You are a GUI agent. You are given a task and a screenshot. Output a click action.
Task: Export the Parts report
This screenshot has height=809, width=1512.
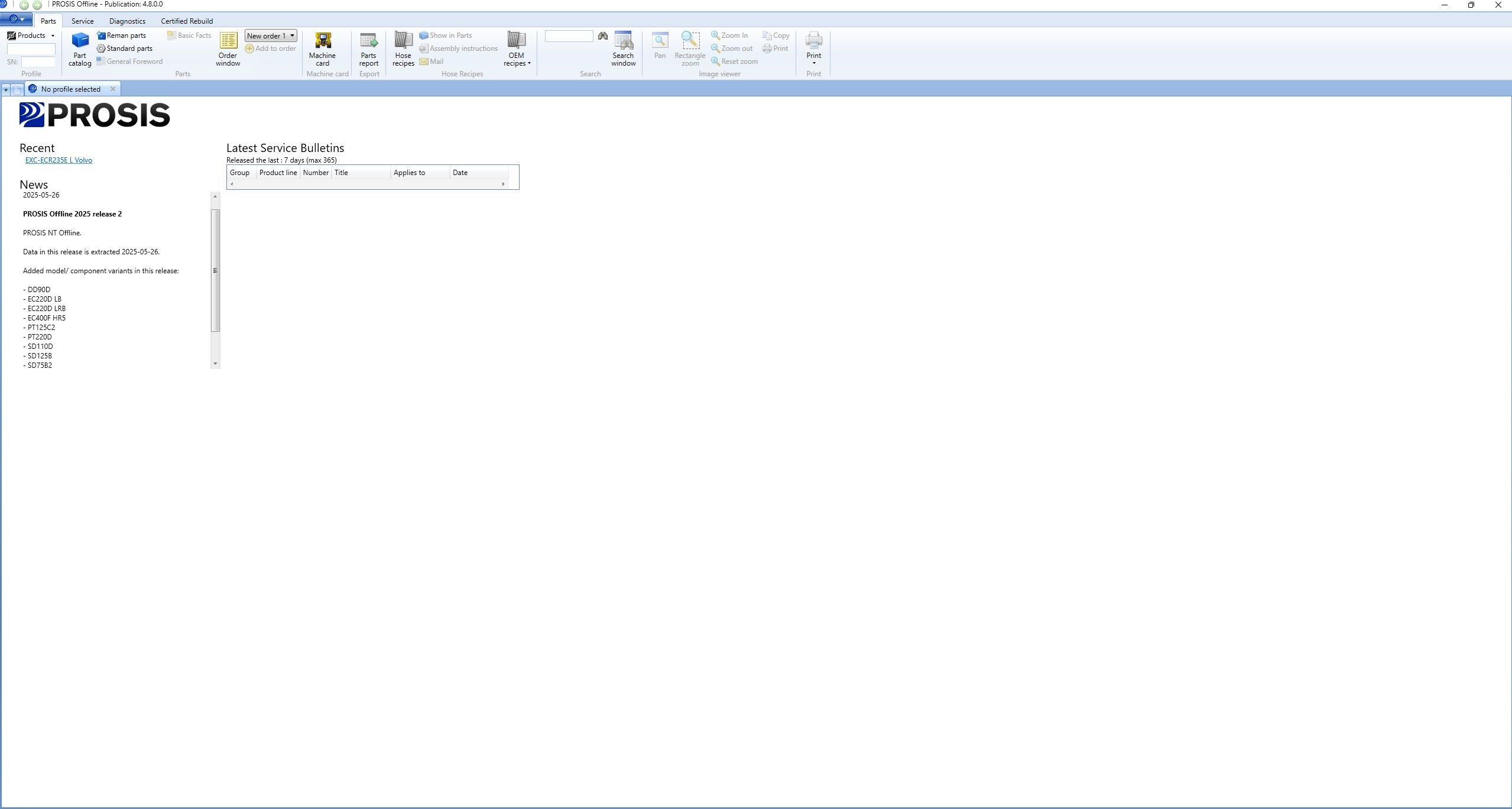pyautogui.click(x=368, y=49)
